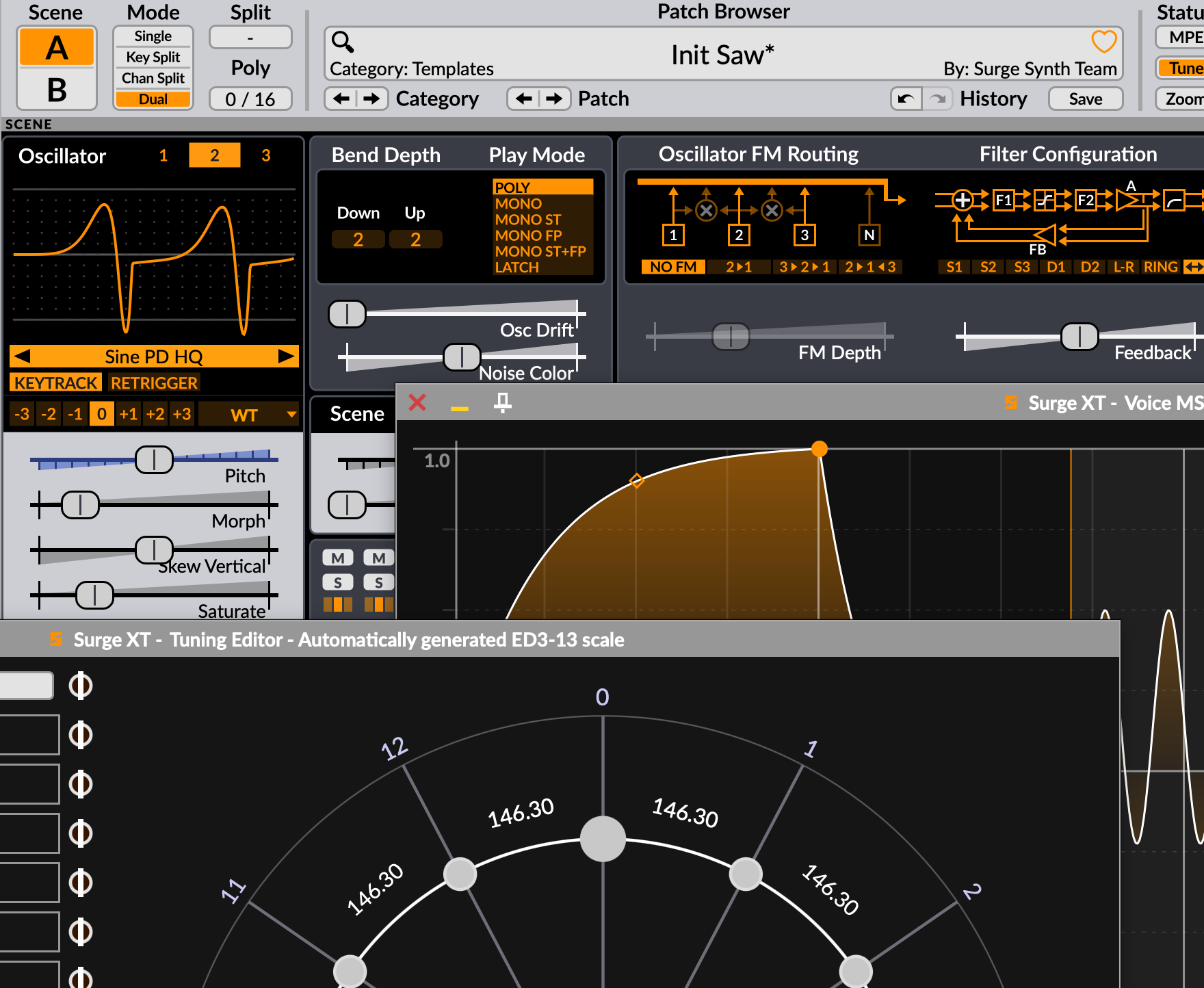Viewport: 1204px width, 988px height.
Task: Click Noise Color slider handle
Action: (462, 356)
